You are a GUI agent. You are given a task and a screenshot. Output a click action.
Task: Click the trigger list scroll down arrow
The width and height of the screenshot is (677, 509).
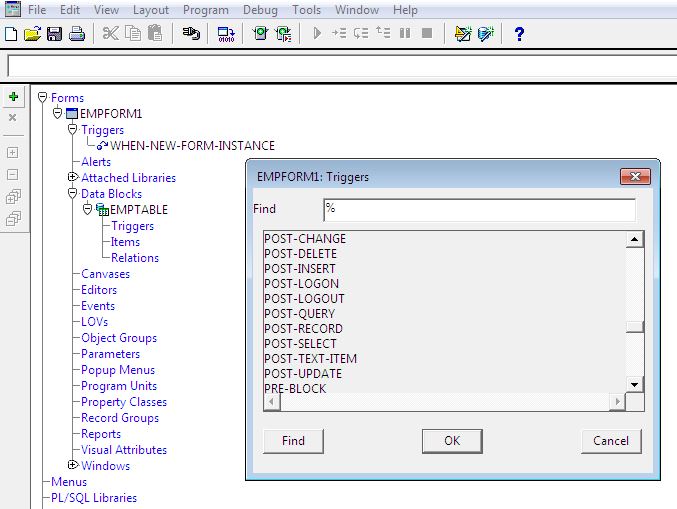point(635,384)
